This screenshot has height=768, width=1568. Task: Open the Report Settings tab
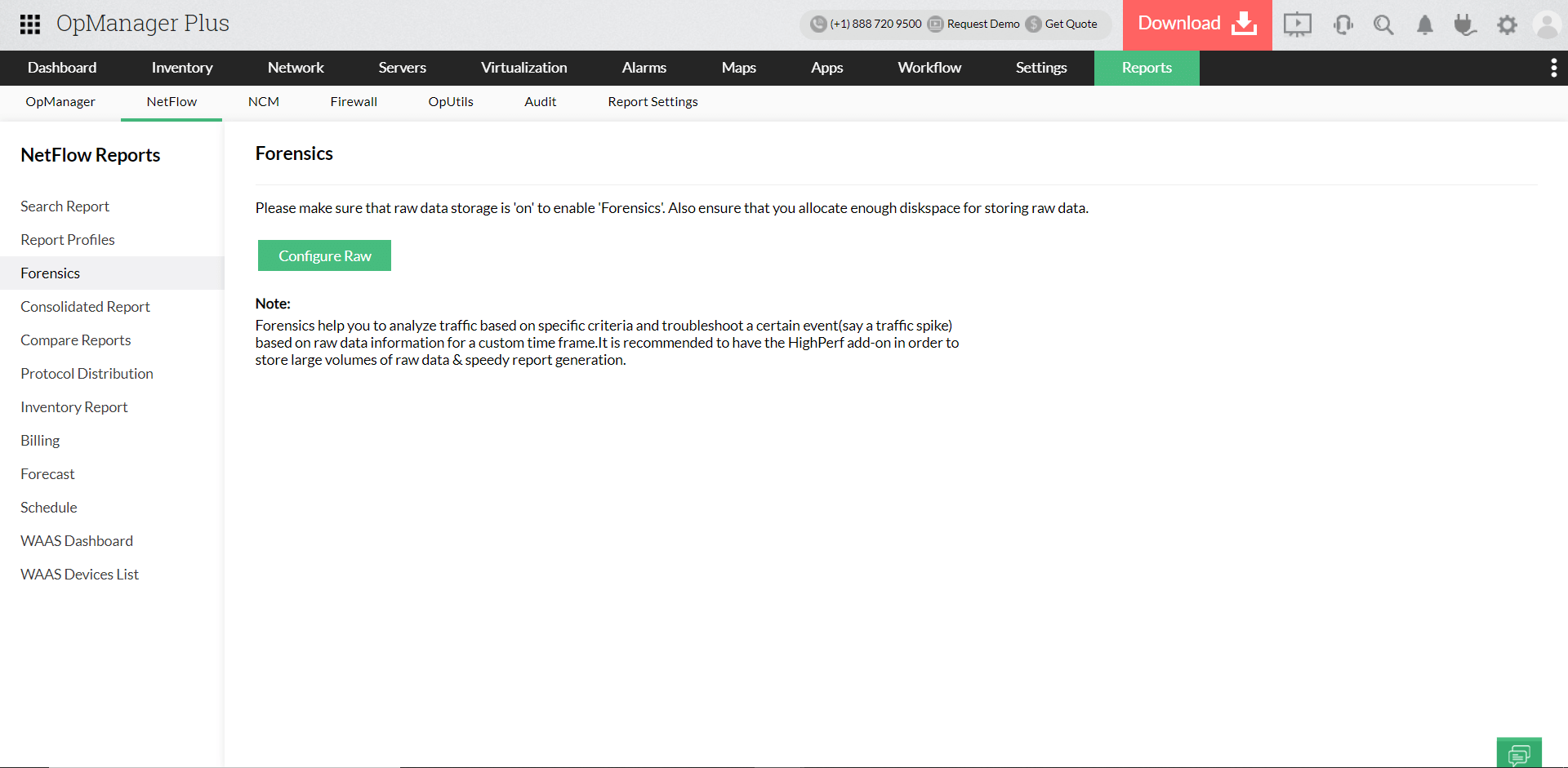point(653,102)
